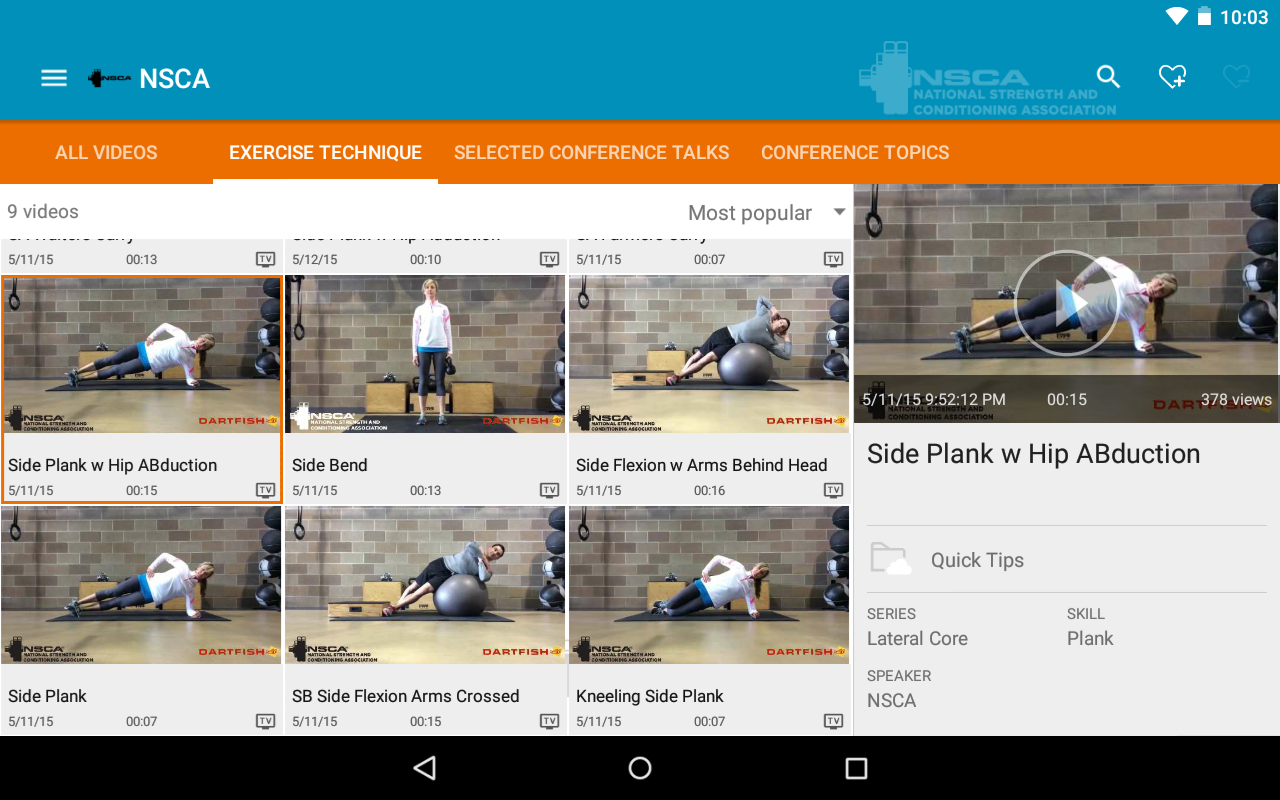Tap the TV cast icon on Side Bend
Image resolution: width=1280 pixels, height=800 pixels.
tap(549, 490)
